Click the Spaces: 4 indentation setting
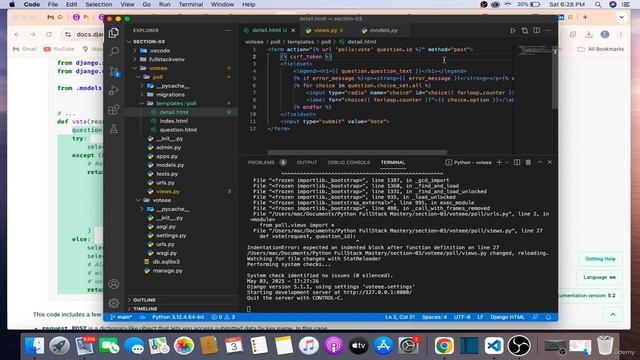Viewport: 640px width, 360px height. tap(434, 317)
